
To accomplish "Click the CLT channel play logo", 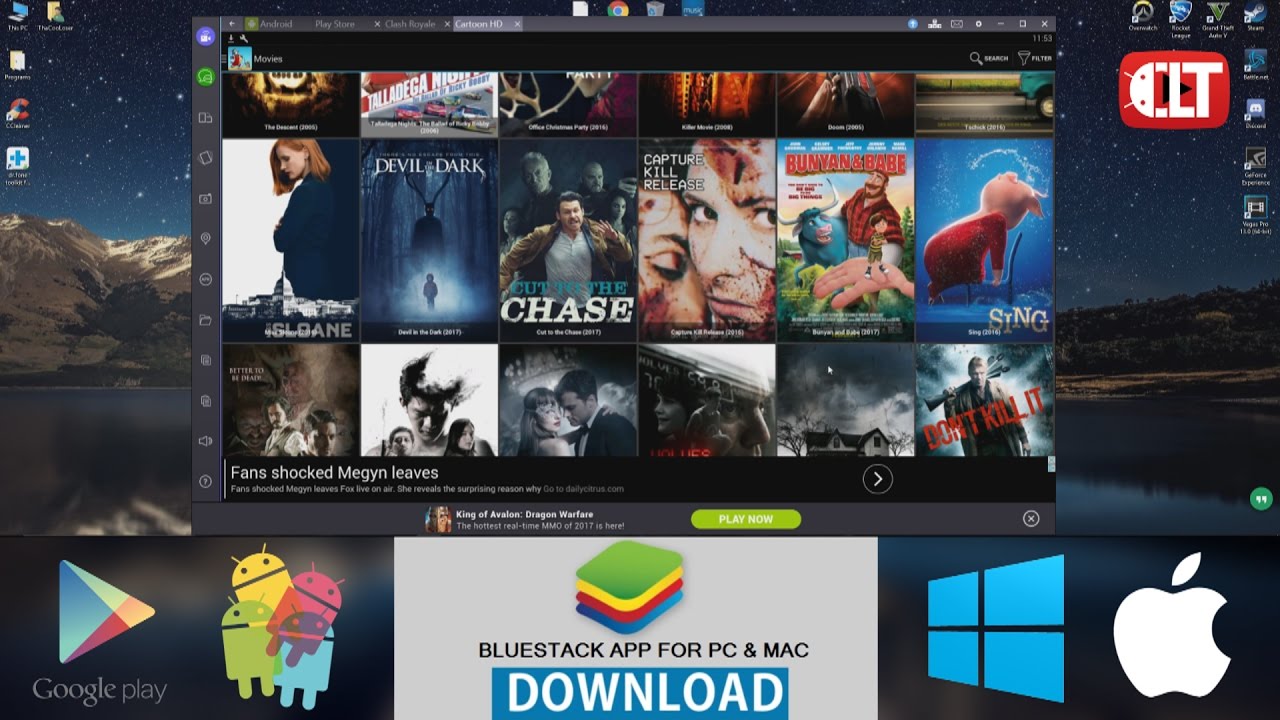I will (1174, 90).
